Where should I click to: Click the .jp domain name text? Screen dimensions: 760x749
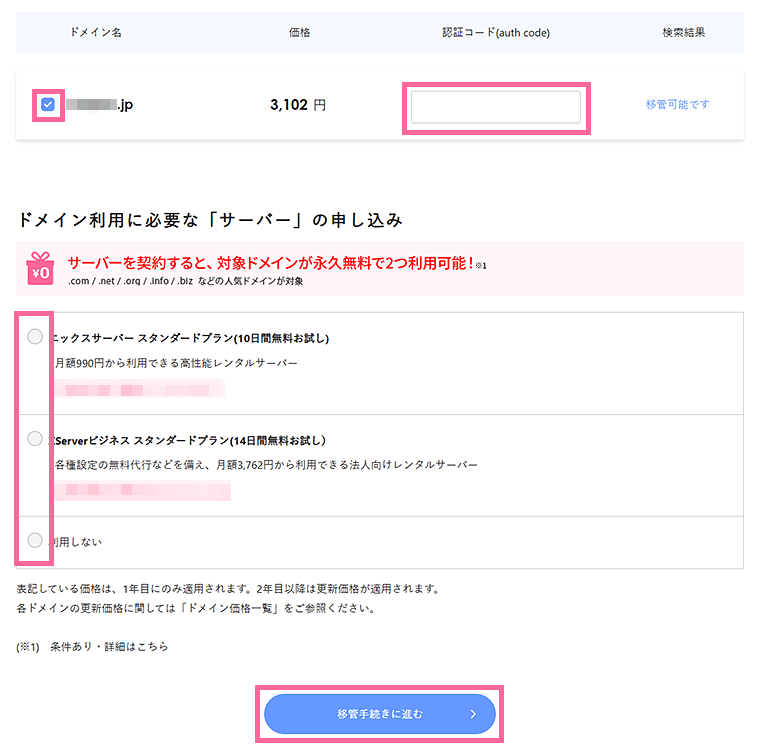coord(99,104)
